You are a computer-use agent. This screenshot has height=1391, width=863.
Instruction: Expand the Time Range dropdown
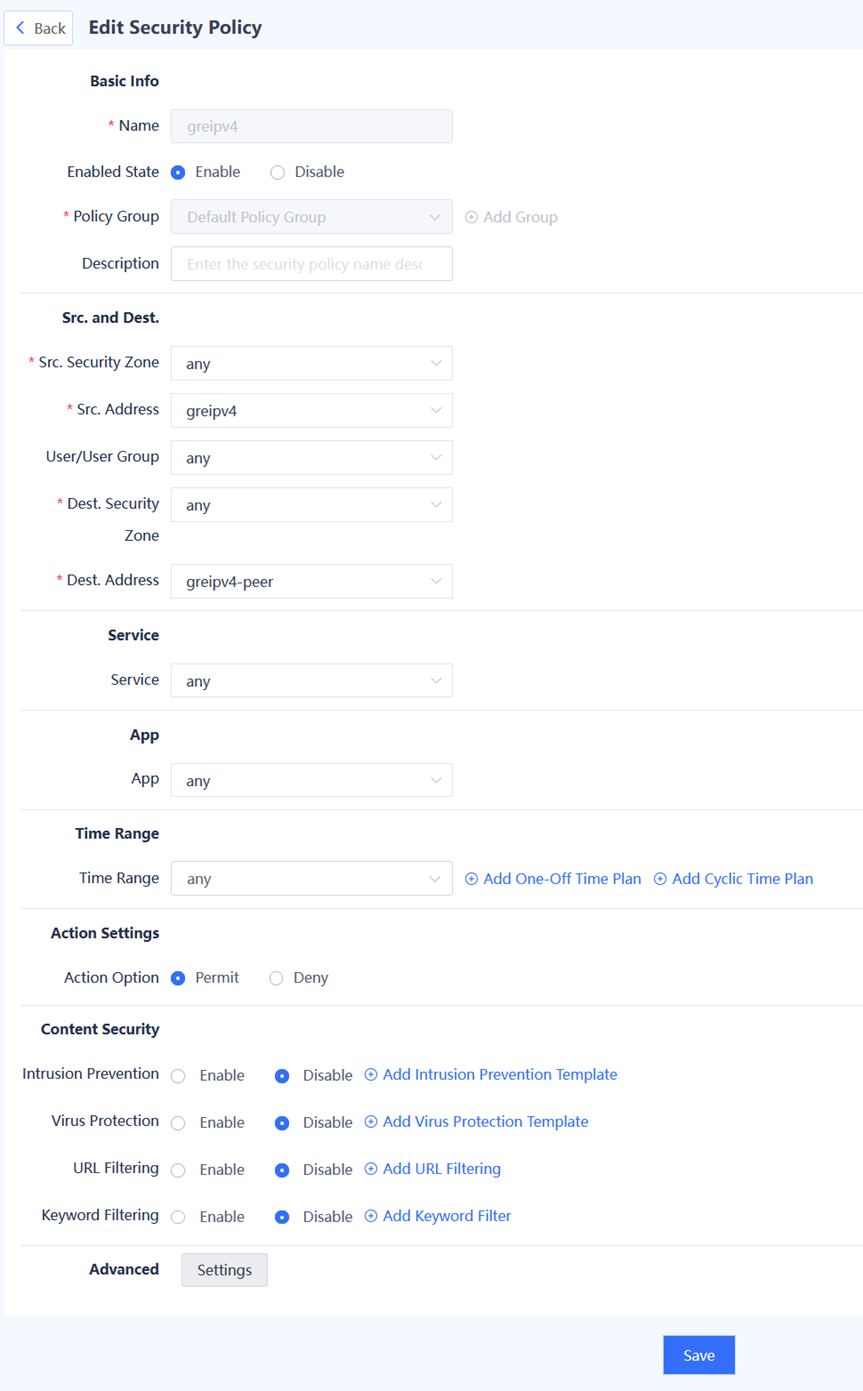point(312,879)
